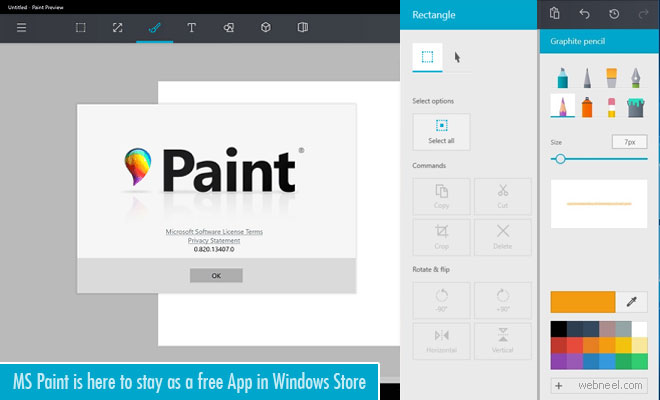This screenshot has width=660, height=400.
Task: Select the red palette color
Action: [559, 345]
